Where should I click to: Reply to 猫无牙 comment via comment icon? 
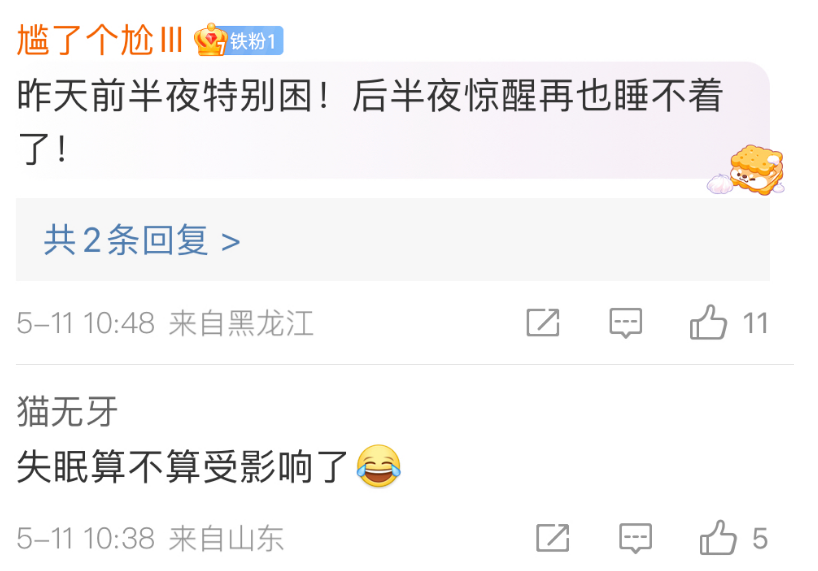coord(635,538)
